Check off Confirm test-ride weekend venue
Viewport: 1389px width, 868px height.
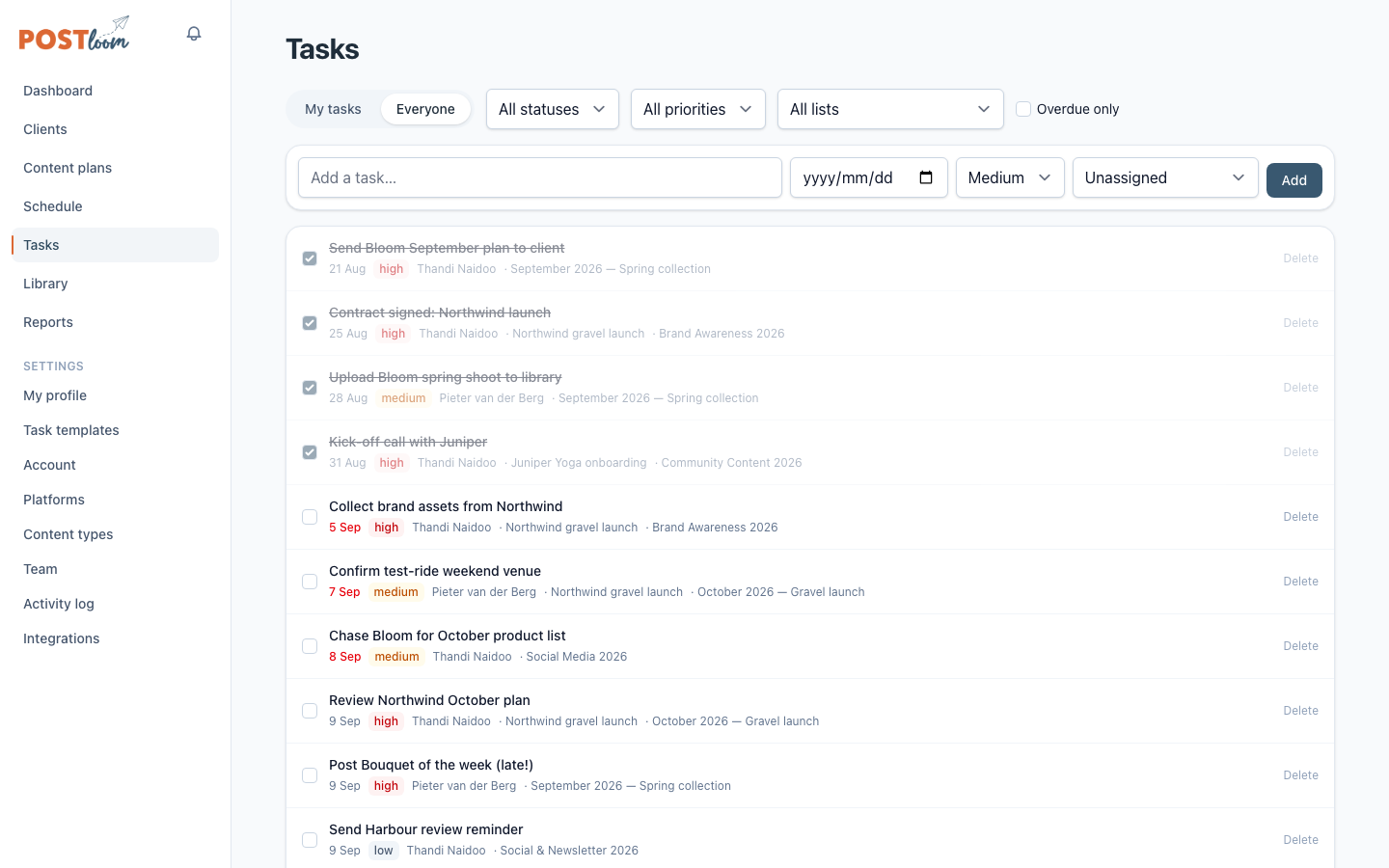pyautogui.click(x=310, y=582)
